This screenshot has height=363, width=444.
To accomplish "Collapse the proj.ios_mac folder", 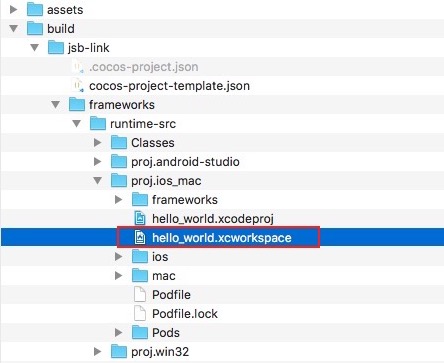I will (98, 181).
